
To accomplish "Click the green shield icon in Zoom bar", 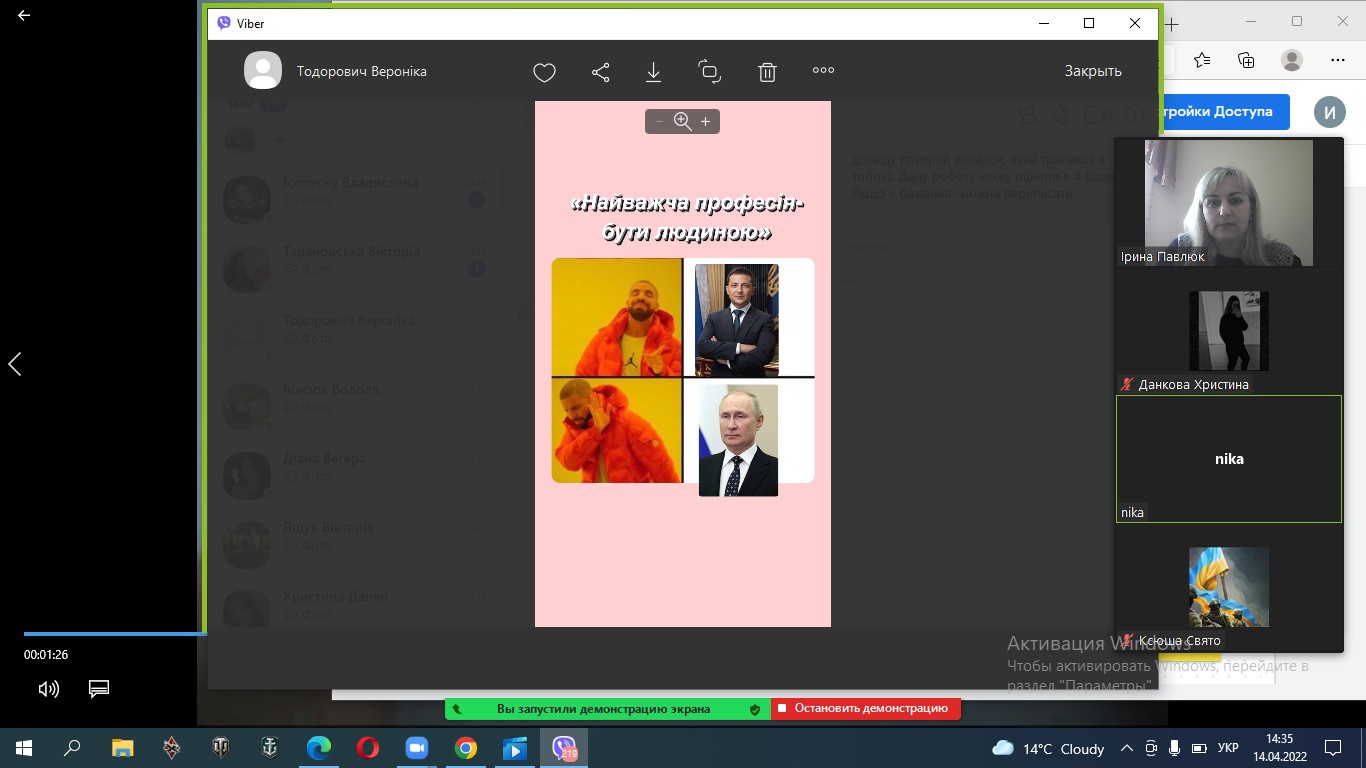I will [x=756, y=709].
